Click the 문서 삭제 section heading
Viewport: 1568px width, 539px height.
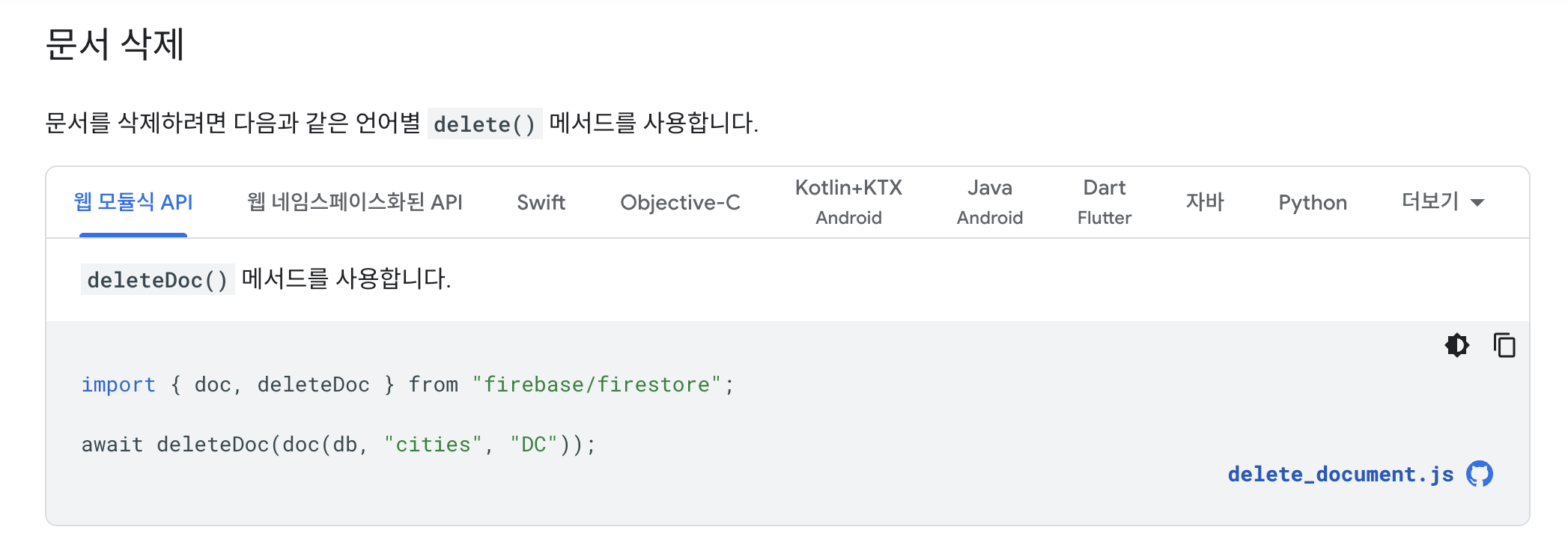[115, 44]
